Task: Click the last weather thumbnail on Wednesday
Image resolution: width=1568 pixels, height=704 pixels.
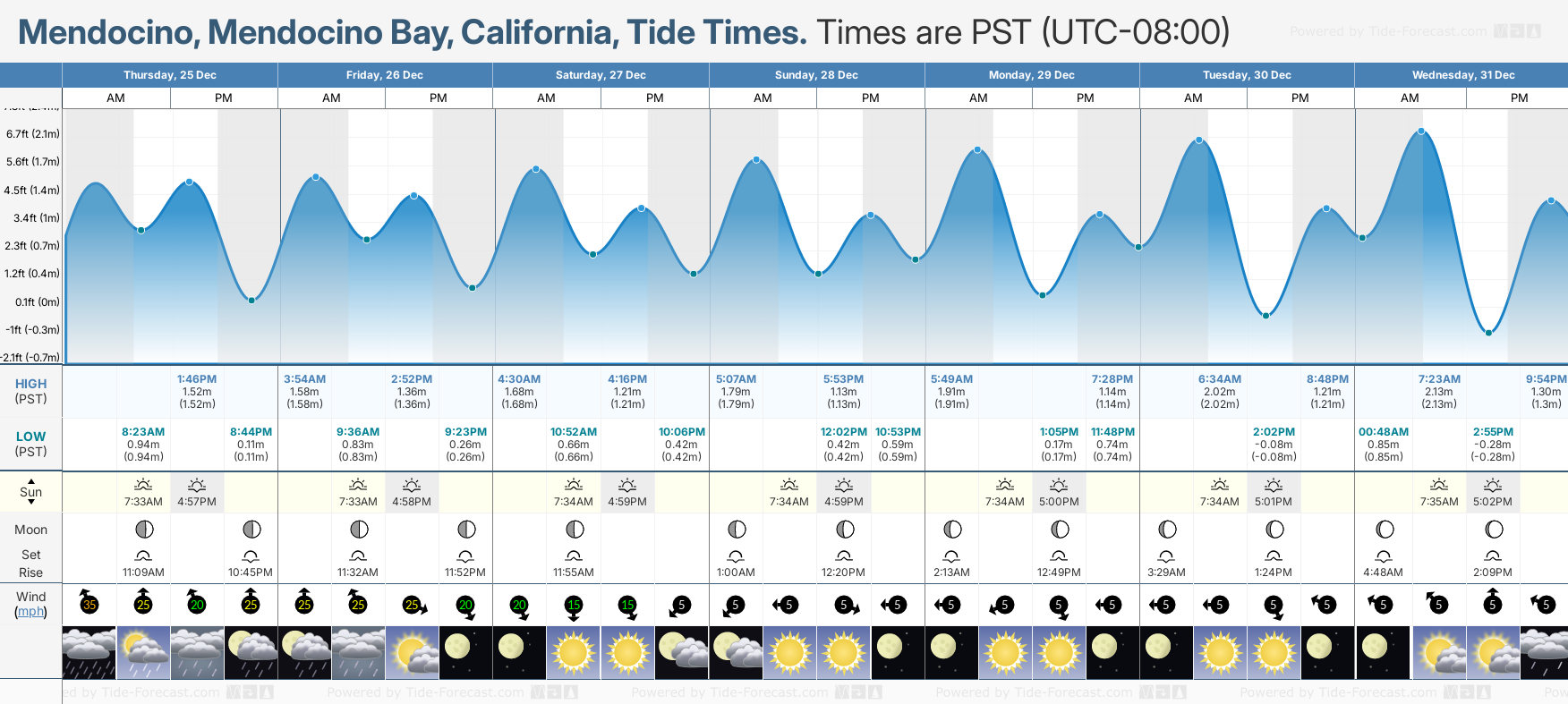Action: tap(1544, 653)
